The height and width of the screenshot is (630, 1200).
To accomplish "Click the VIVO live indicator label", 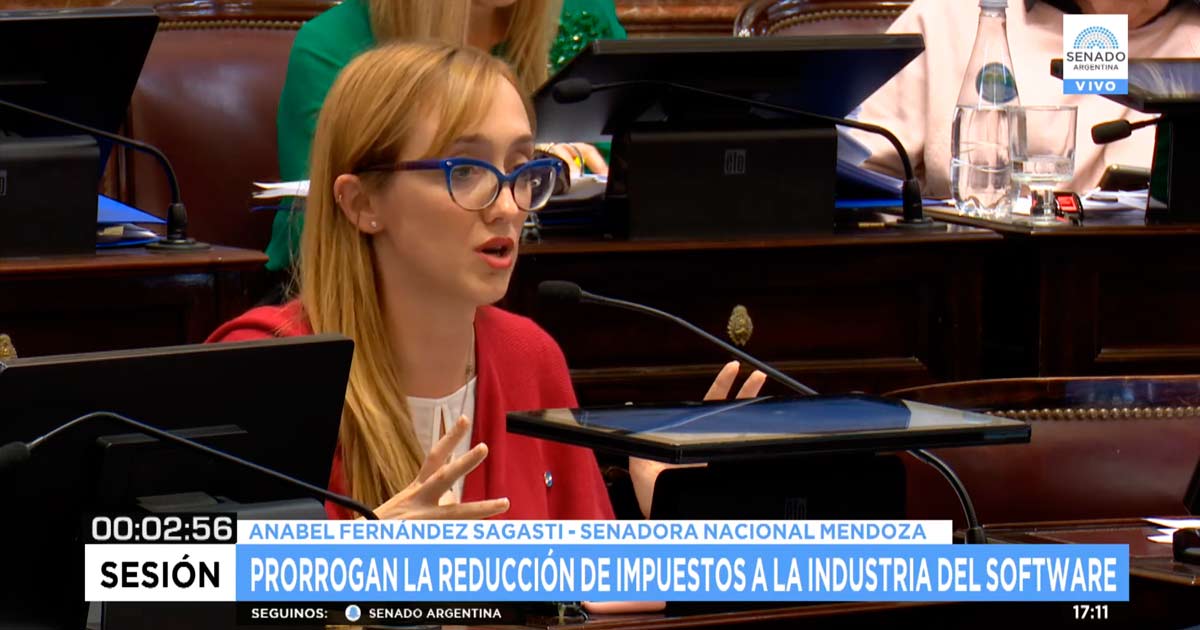I will 1095,87.
